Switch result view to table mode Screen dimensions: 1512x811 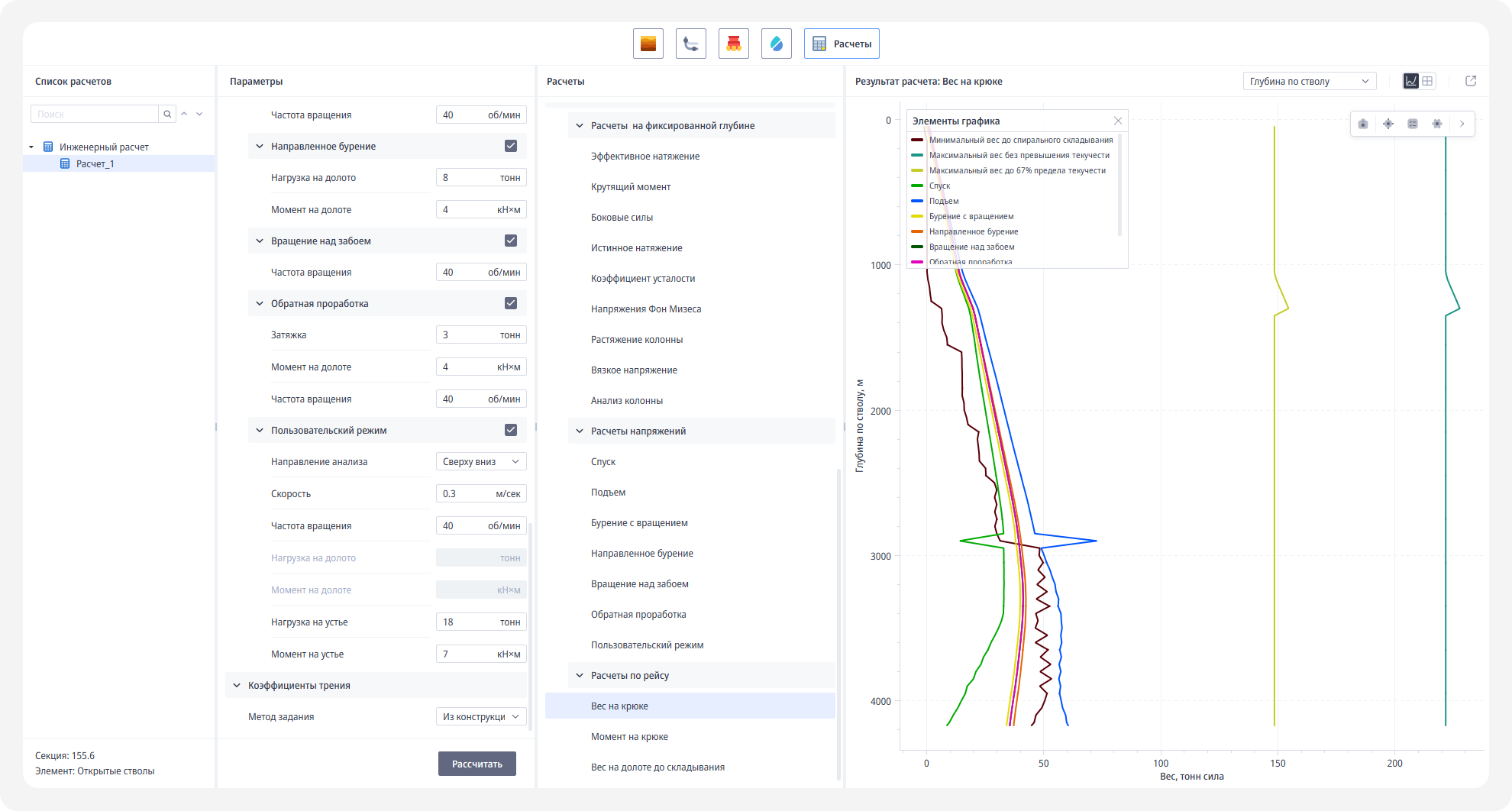1427,81
